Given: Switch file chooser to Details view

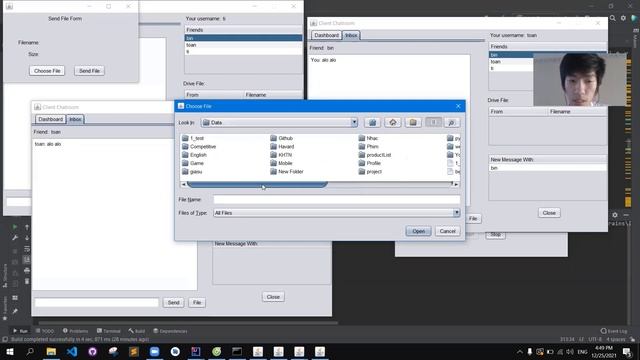Looking at the screenshot, I should tap(451, 122).
